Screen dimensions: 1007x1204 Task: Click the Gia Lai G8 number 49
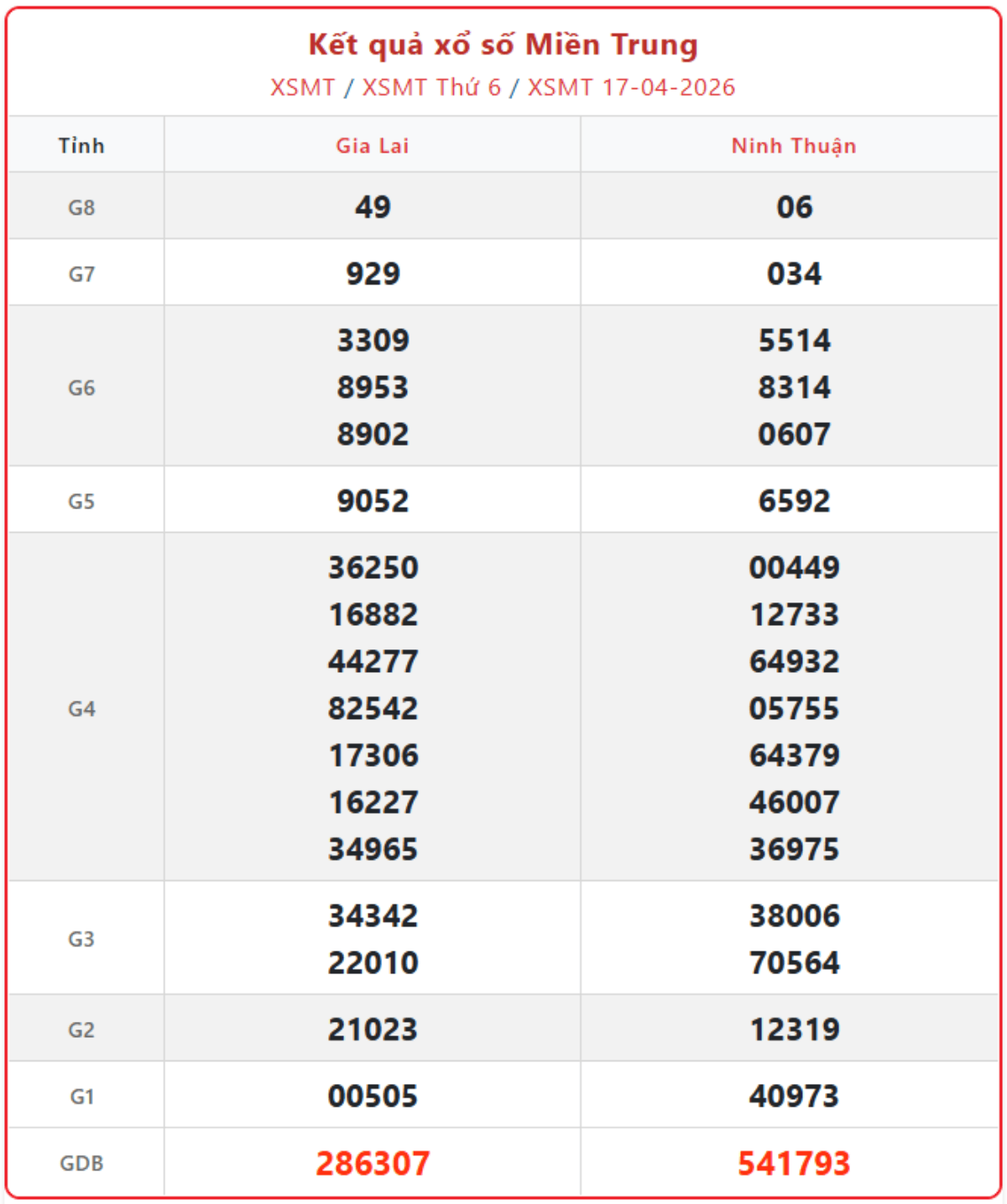coord(373,207)
